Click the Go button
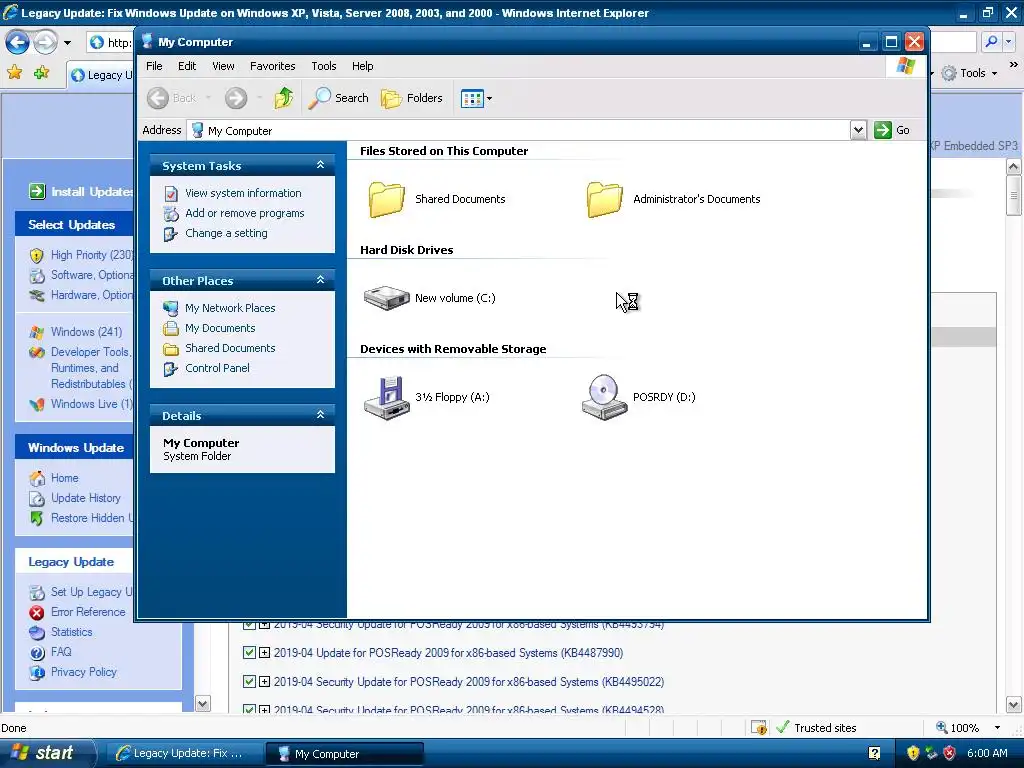This screenshot has height=768, width=1024. coord(892,130)
